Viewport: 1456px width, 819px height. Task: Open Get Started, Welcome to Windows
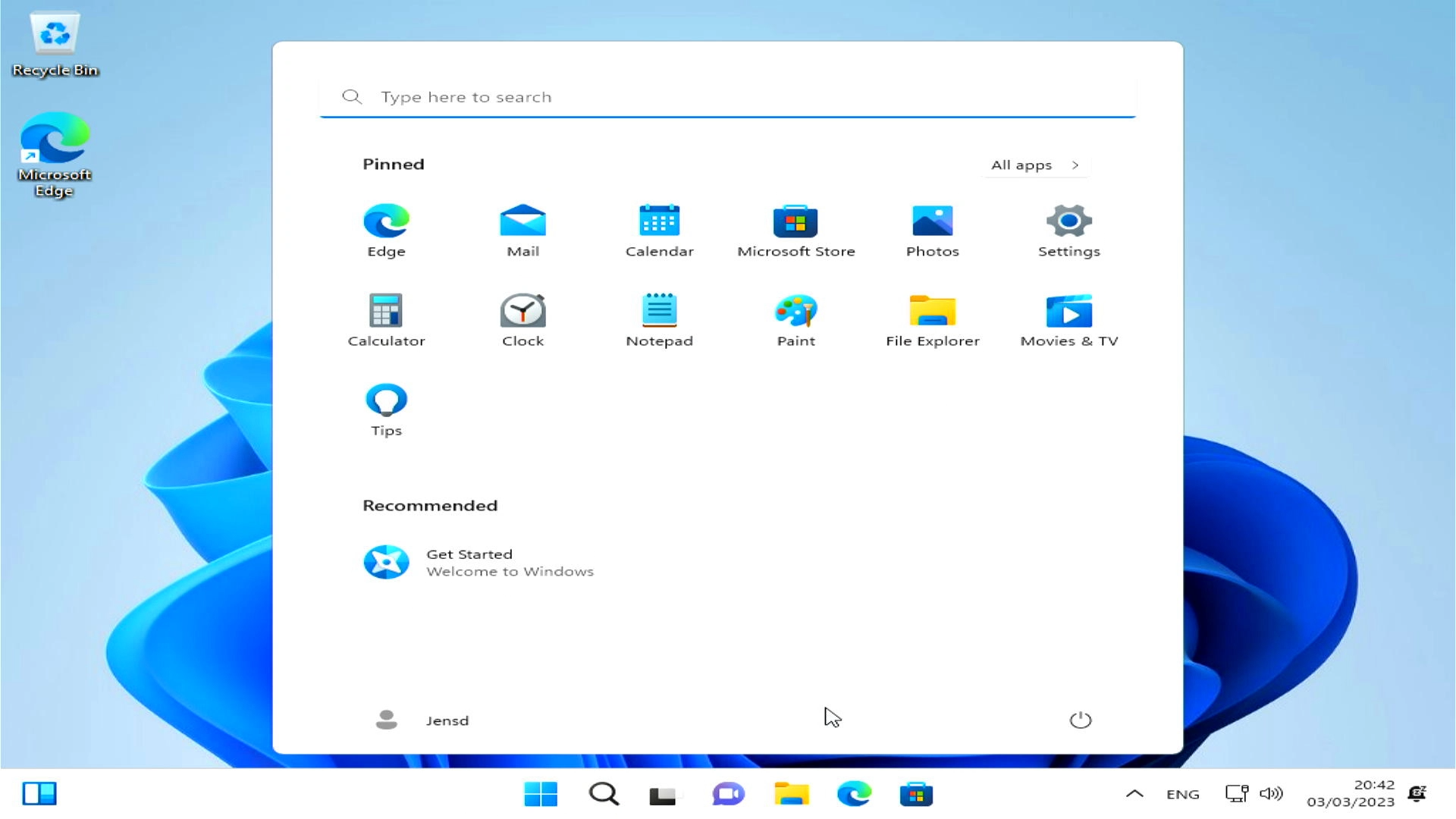click(x=478, y=562)
